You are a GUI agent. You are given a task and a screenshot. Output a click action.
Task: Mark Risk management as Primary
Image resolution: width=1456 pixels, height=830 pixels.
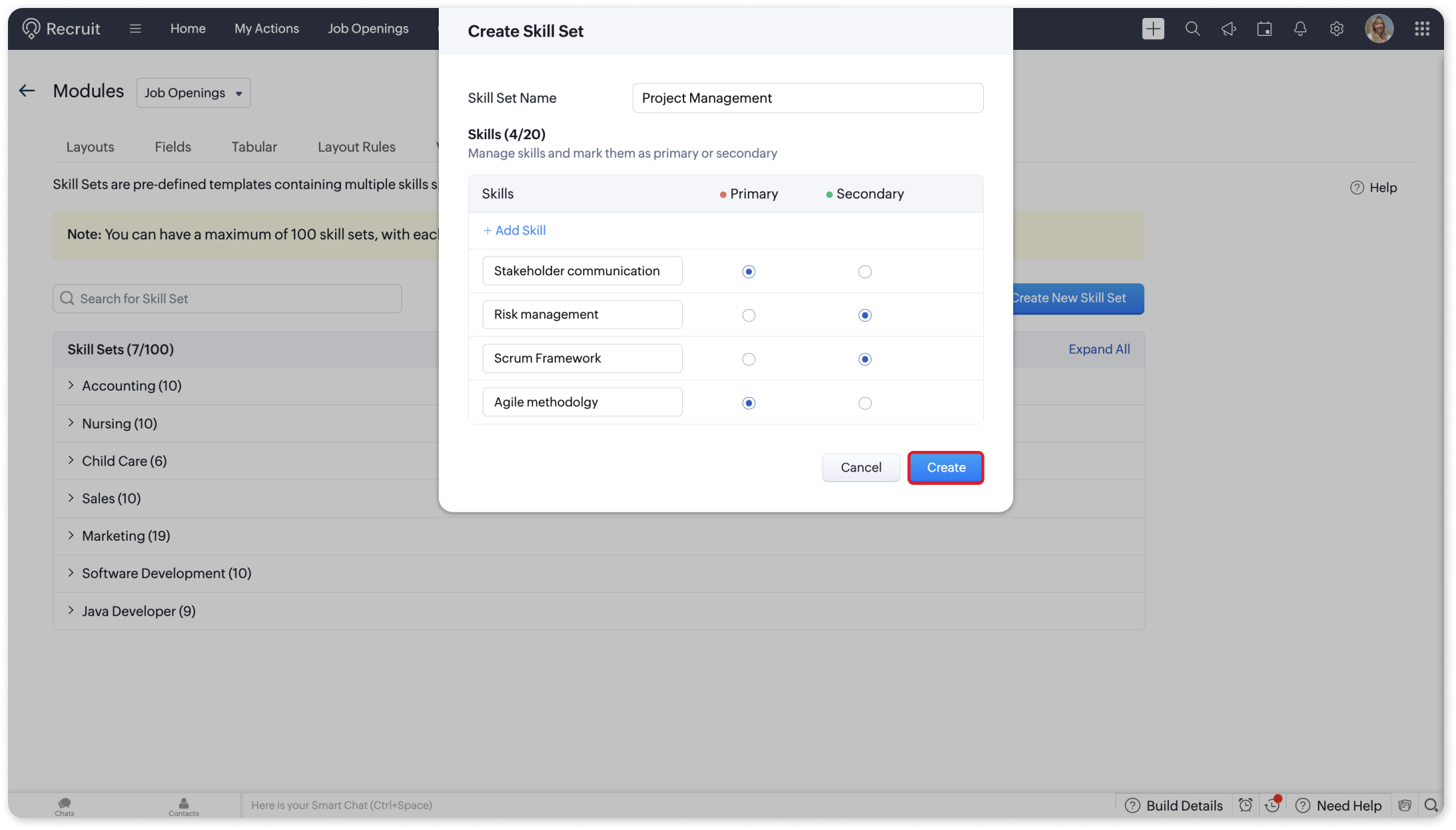point(749,315)
